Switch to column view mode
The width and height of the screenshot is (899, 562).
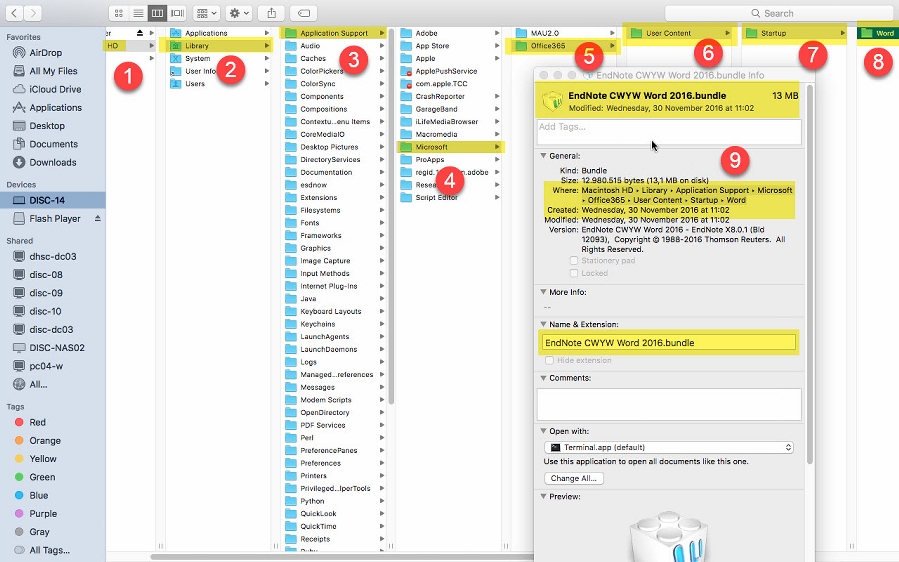[x=157, y=13]
